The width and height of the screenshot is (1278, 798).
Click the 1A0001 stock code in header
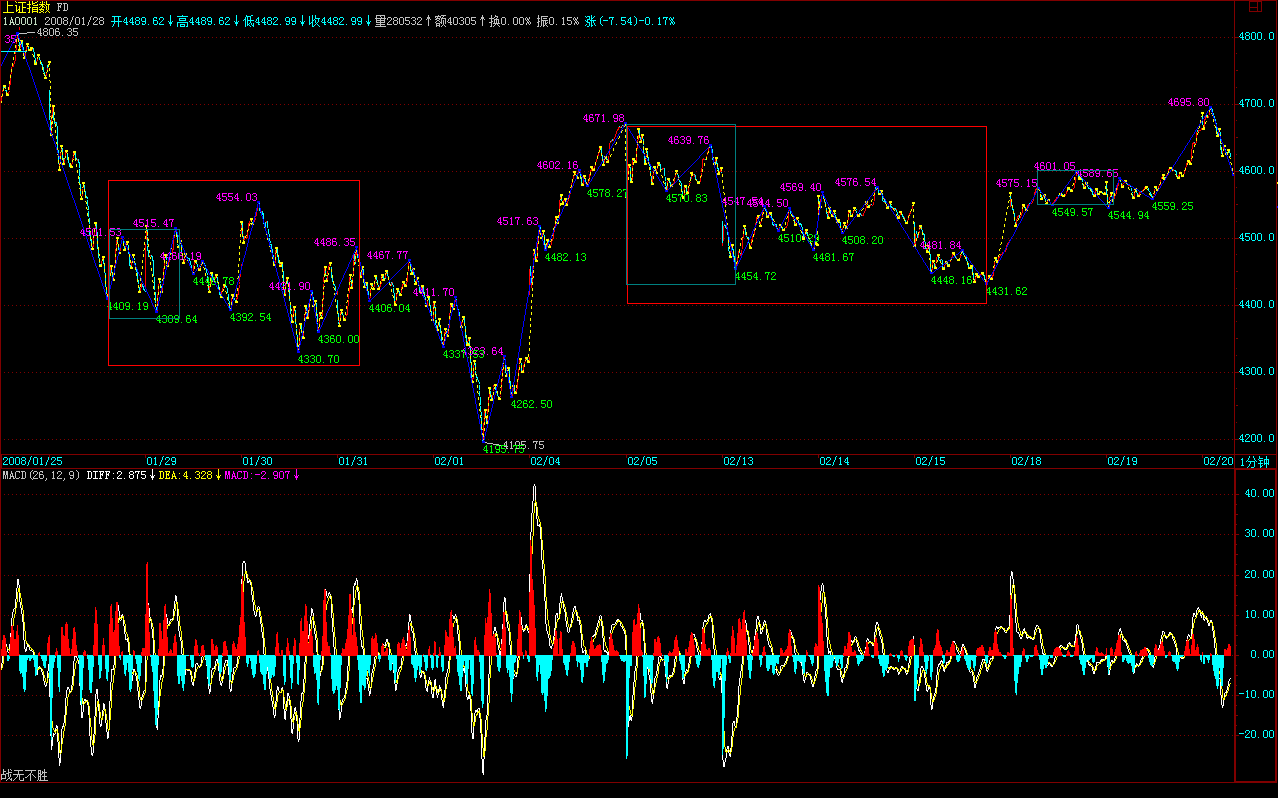(x=20, y=20)
